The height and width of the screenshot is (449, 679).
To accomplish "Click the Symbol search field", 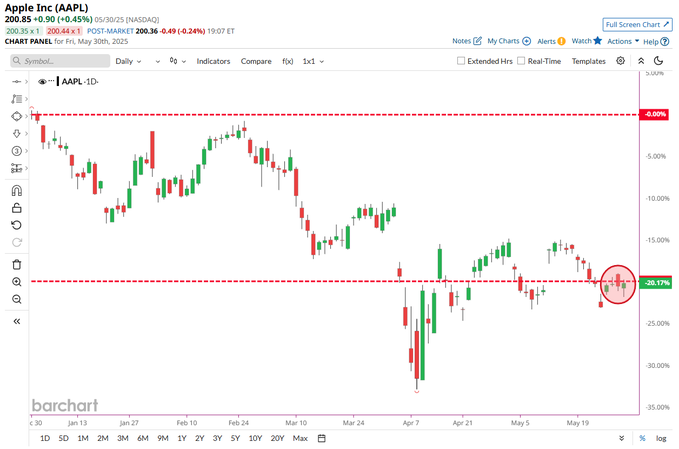I will pos(60,61).
